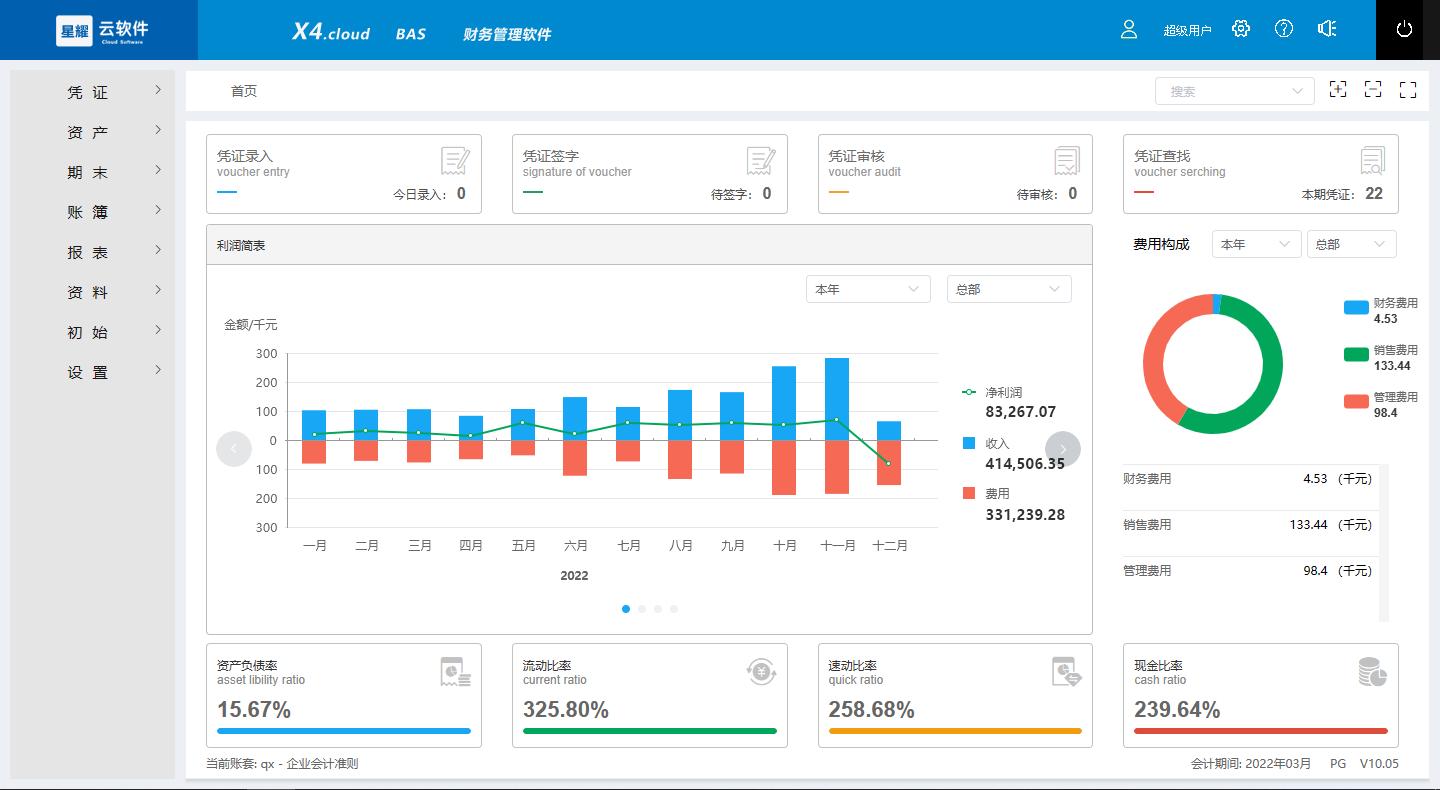The height and width of the screenshot is (790, 1440).
Task: Enter fullscreen using the bracket icon
Action: [1407, 89]
